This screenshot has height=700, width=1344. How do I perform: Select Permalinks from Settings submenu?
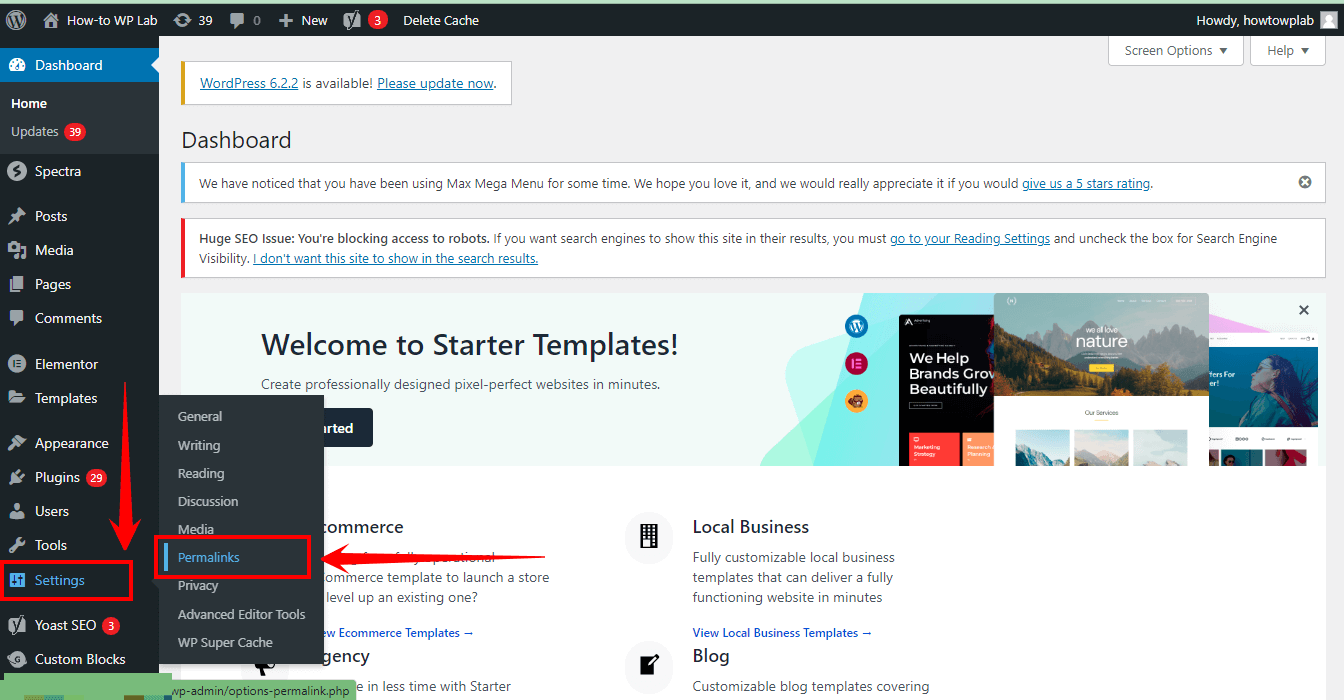click(x=209, y=557)
